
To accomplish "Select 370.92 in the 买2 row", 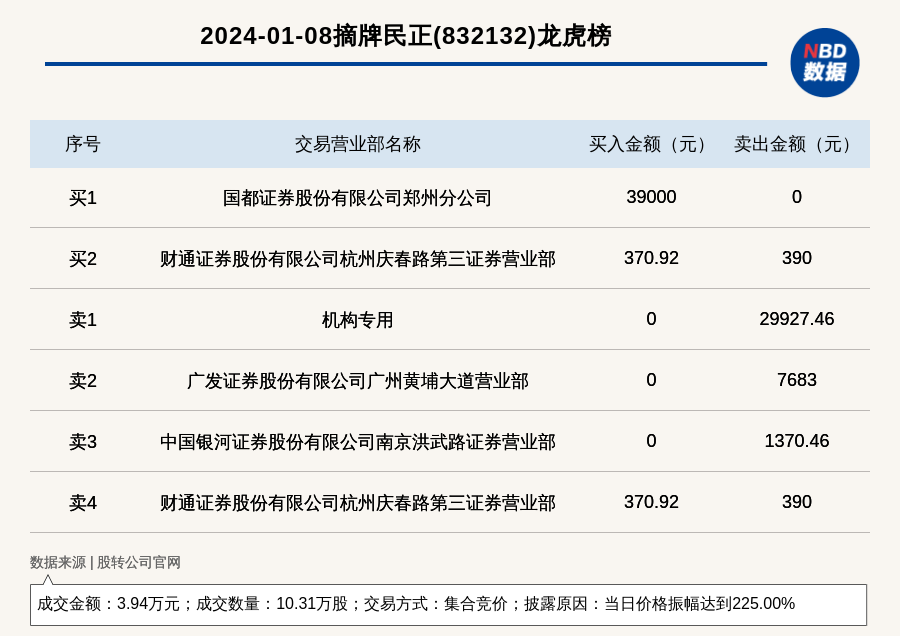I will click(x=651, y=258).
